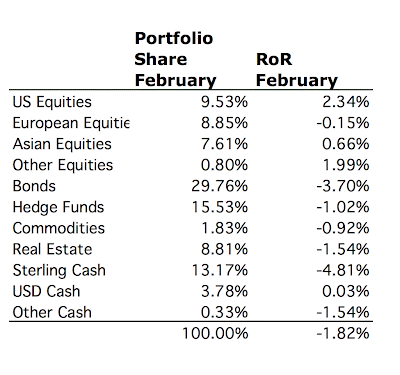Click the Other Equities label
Screen dimensions: 400x375
(x=63, y=165)
